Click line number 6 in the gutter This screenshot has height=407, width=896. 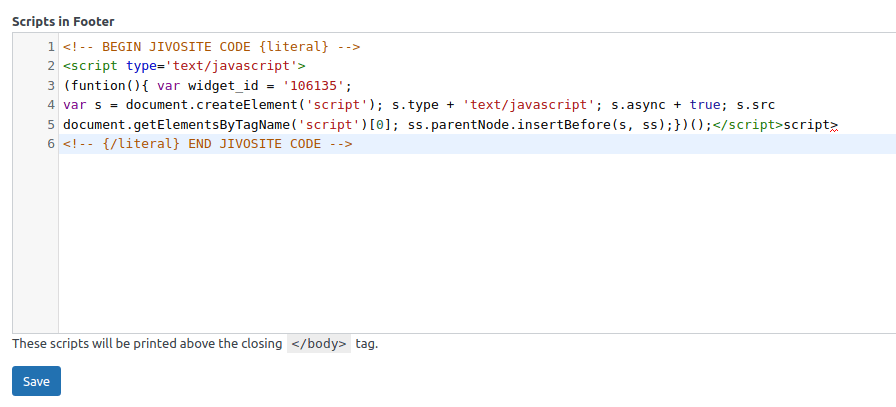[x=51, y=144]
